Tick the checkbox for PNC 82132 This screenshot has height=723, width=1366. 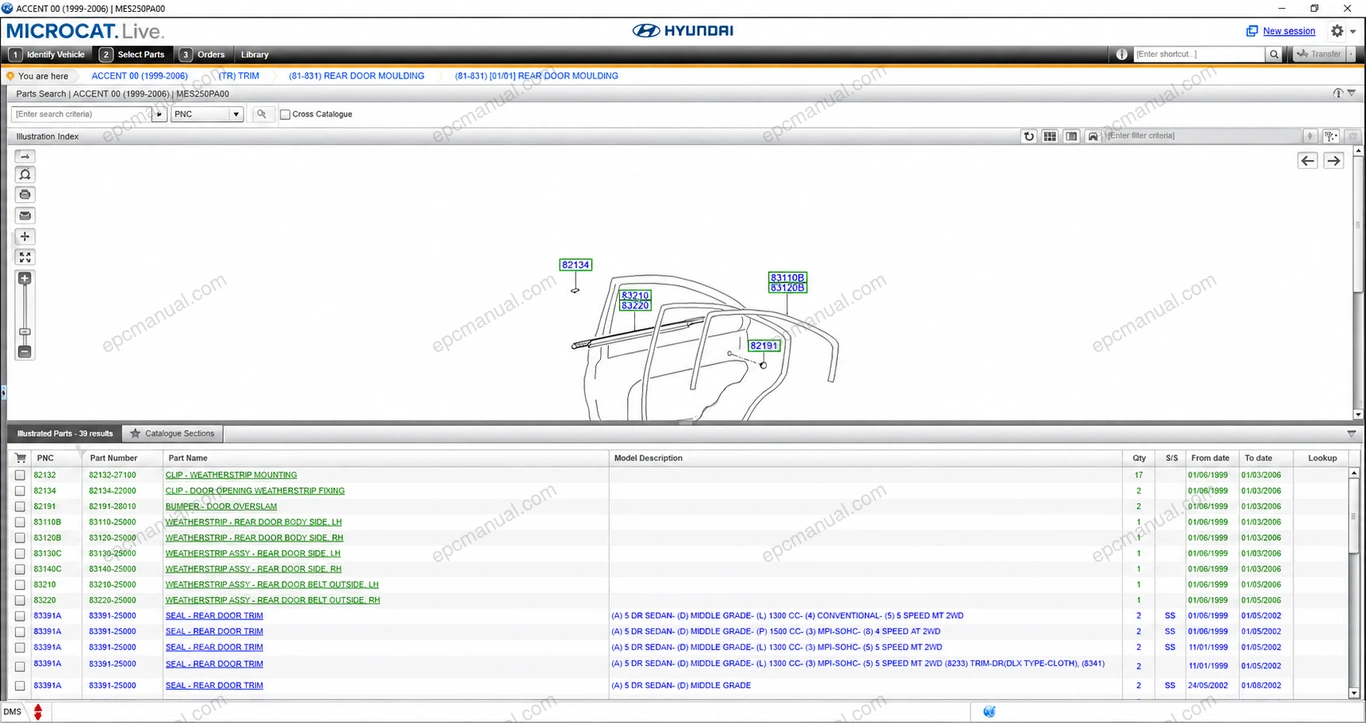coord(20,475)
